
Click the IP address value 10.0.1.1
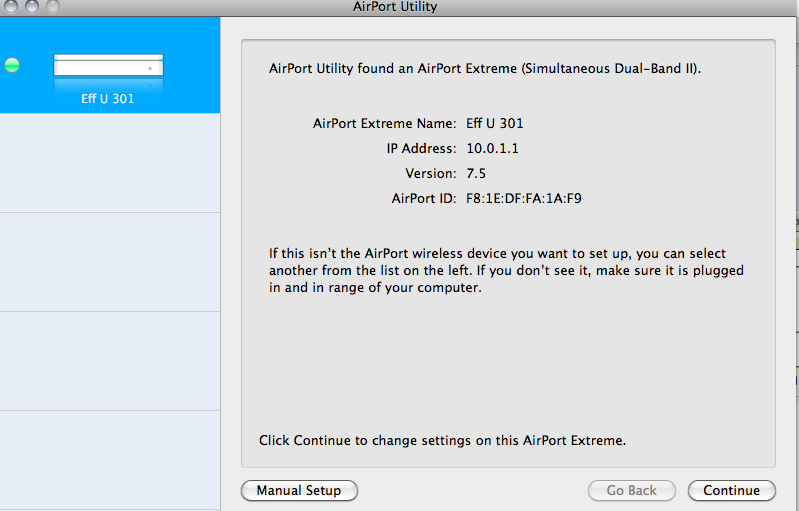point(492,148)
